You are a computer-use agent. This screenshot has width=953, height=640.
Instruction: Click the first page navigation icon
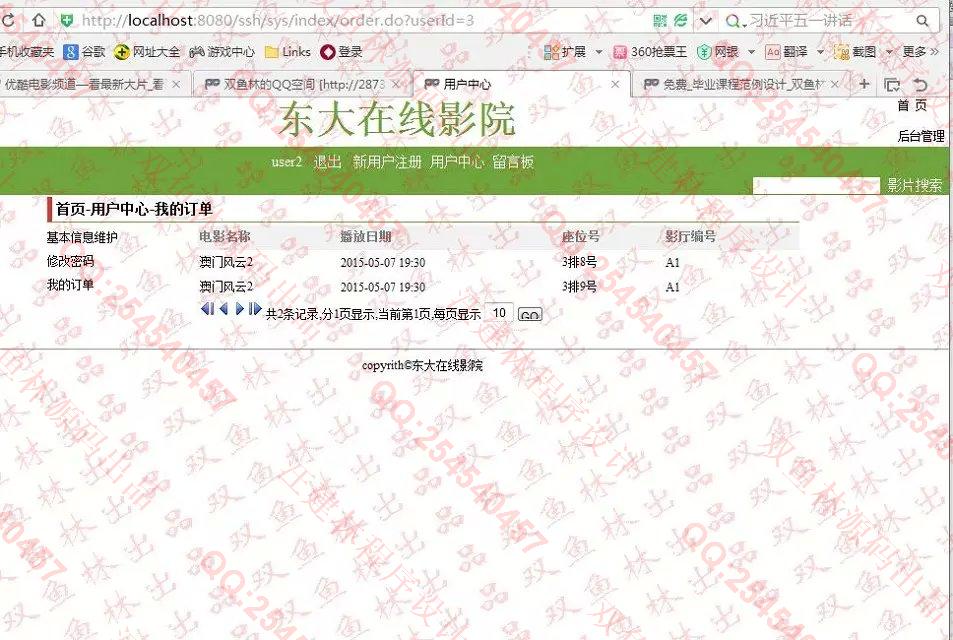click(207, 309)
